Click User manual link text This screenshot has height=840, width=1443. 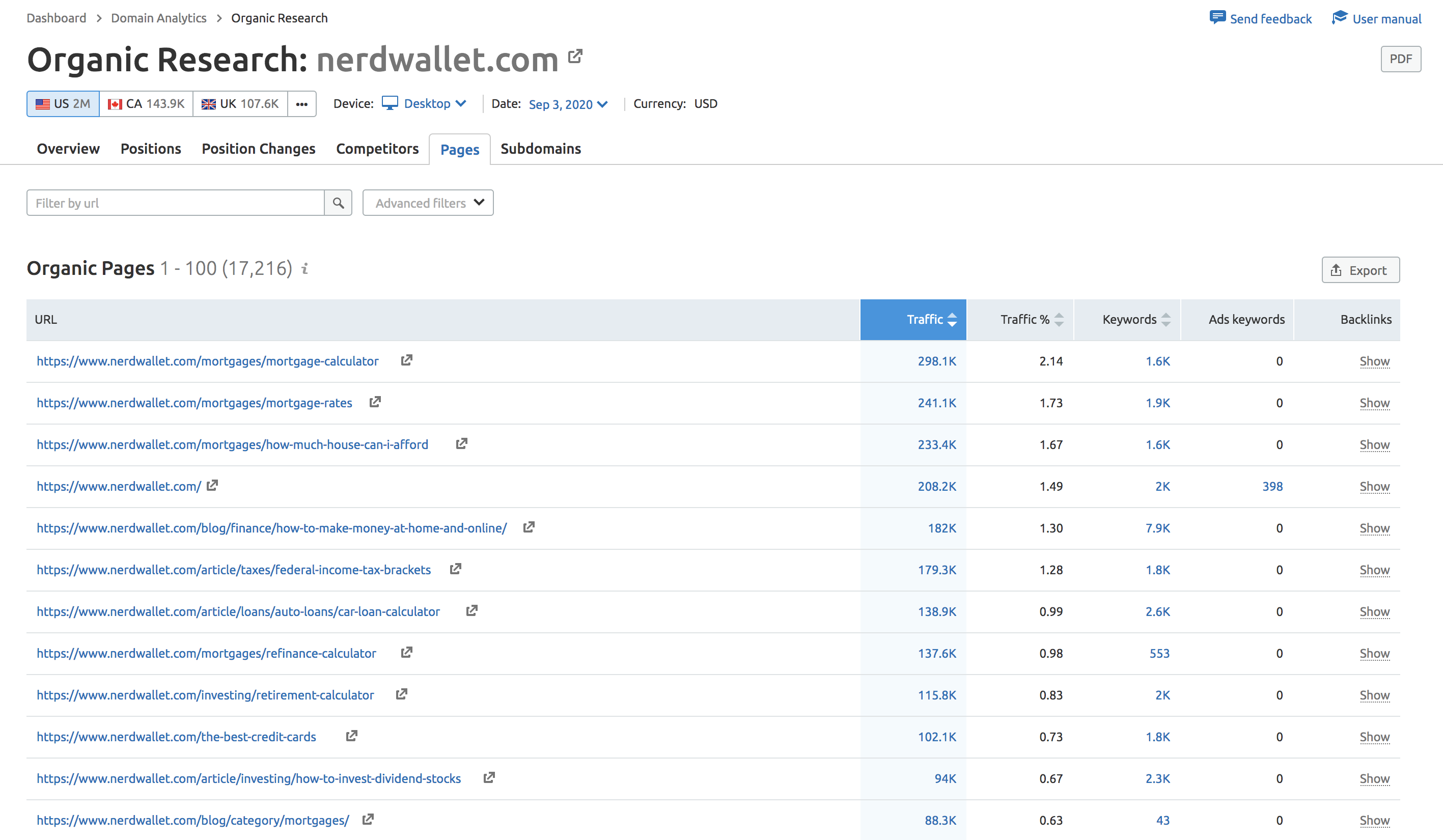pos(1387,19)
